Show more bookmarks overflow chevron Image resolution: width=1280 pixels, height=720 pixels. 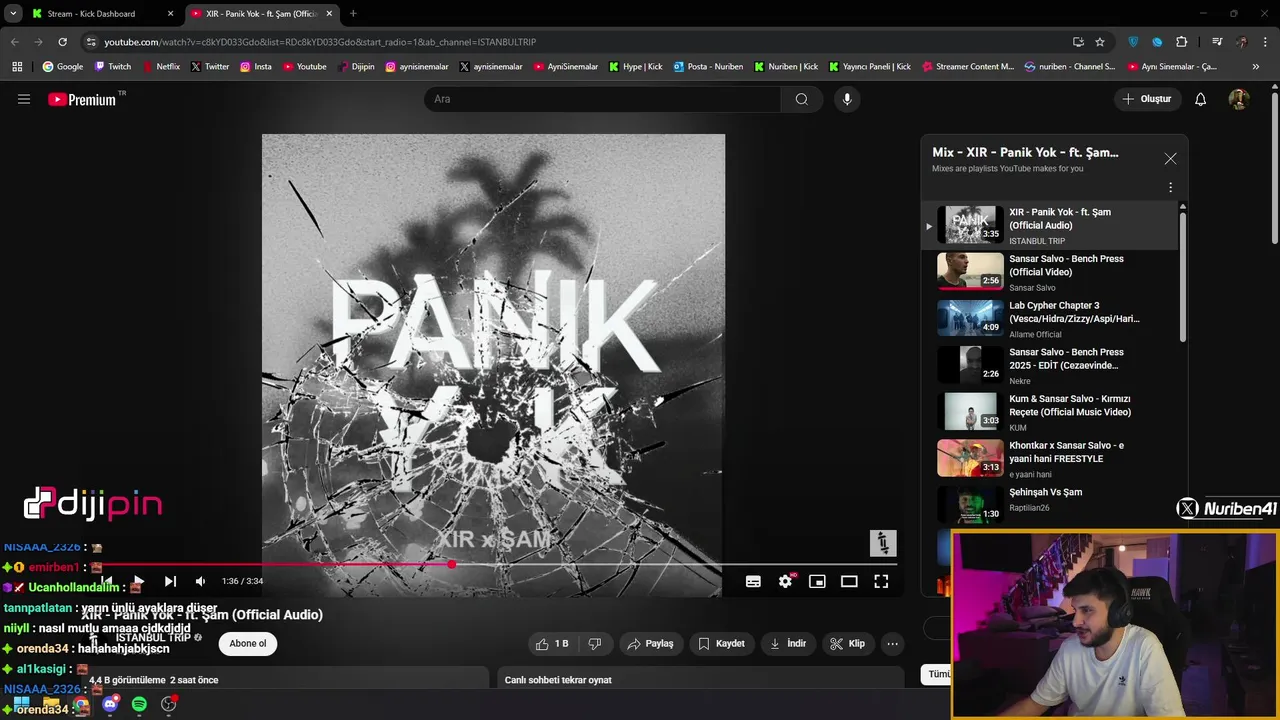click(x=1256, y=67)
